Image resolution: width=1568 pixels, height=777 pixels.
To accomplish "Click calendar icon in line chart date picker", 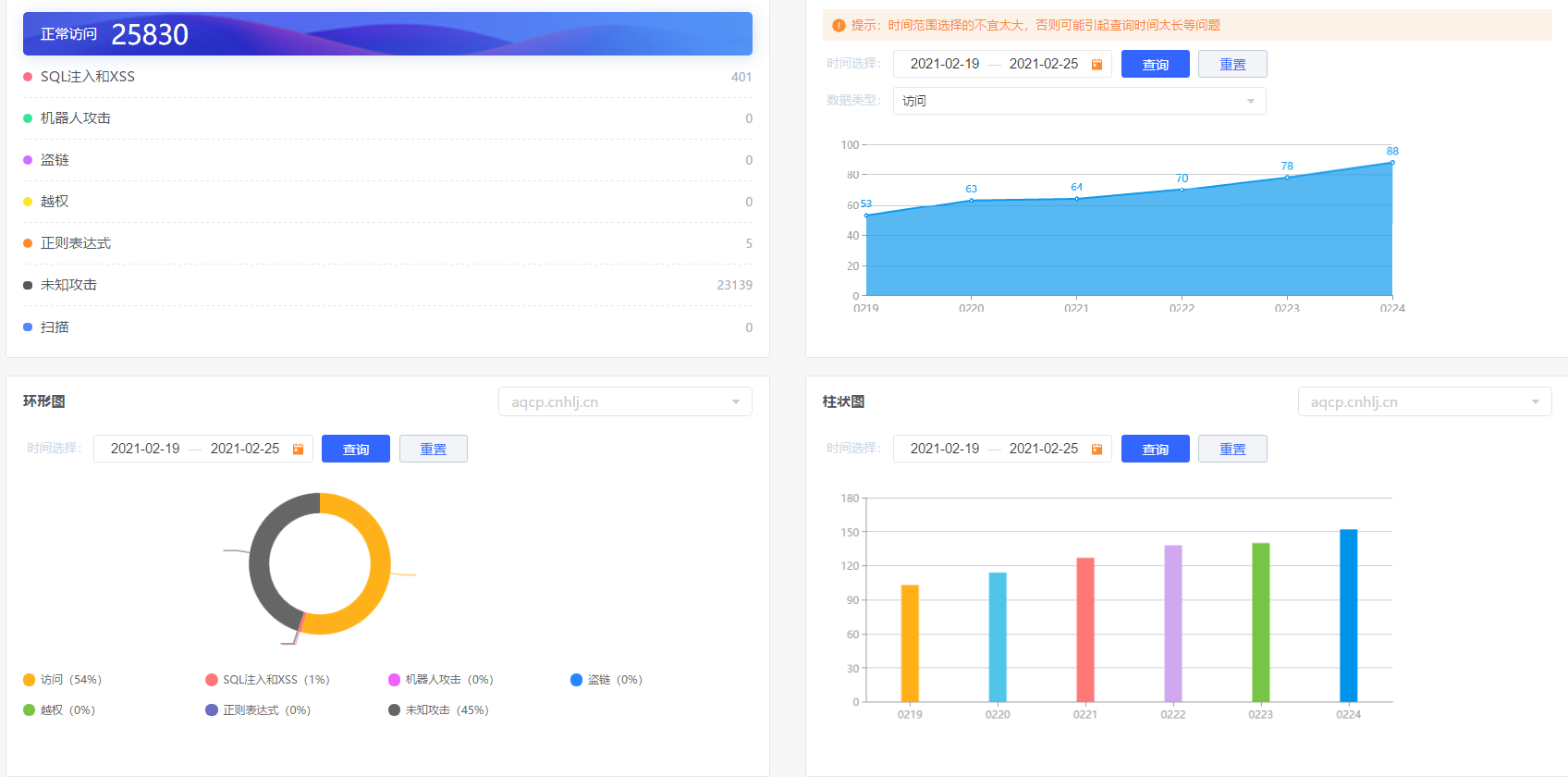I will click(x=1096, y=64).
